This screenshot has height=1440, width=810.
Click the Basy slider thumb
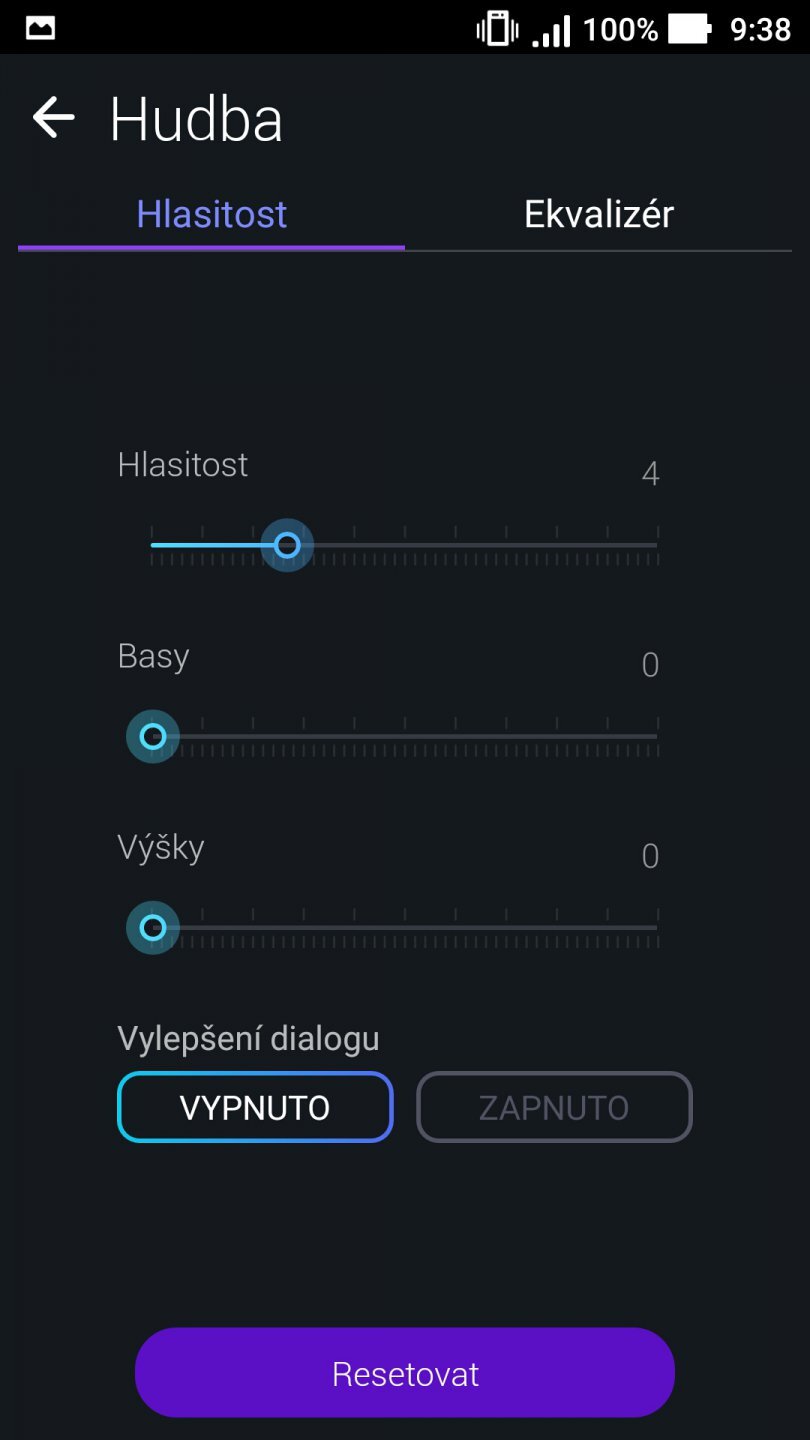click(x=152, y=737)
